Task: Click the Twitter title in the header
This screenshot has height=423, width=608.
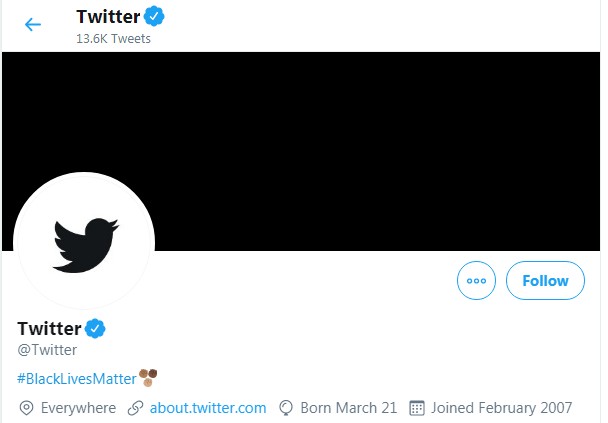Action: pos(108,17)
